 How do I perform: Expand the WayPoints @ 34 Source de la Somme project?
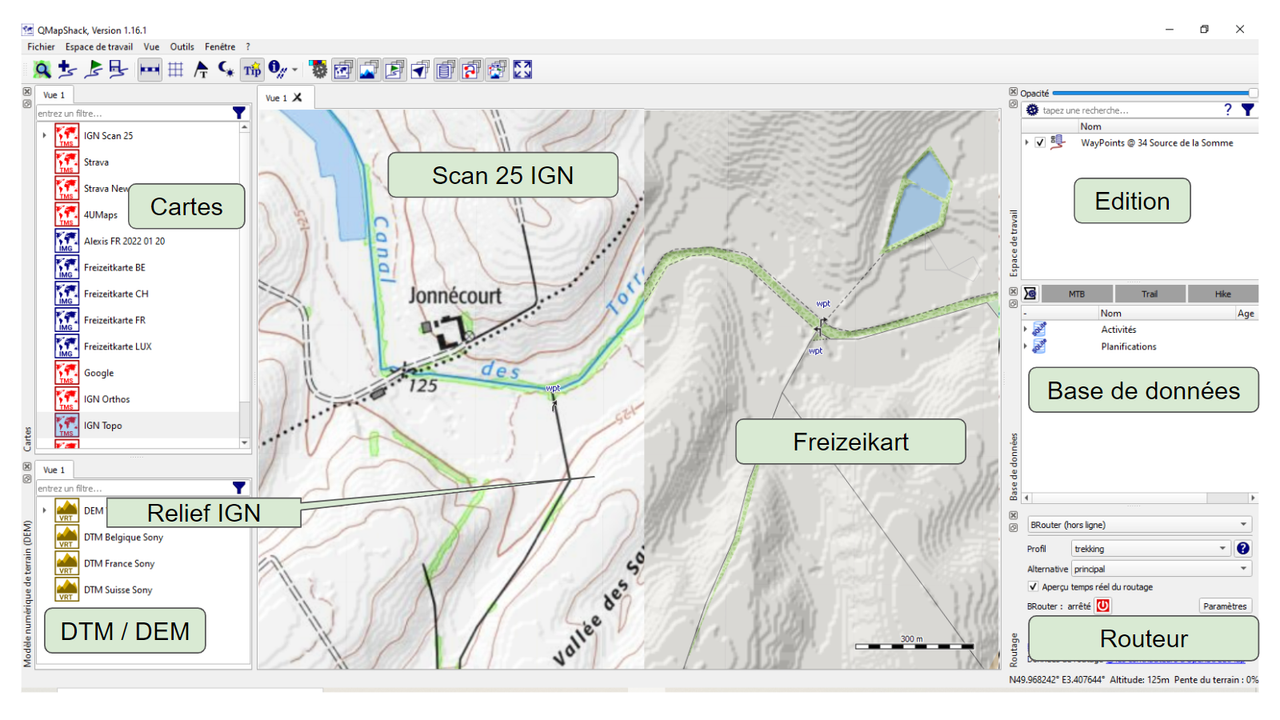(1027, 143)
